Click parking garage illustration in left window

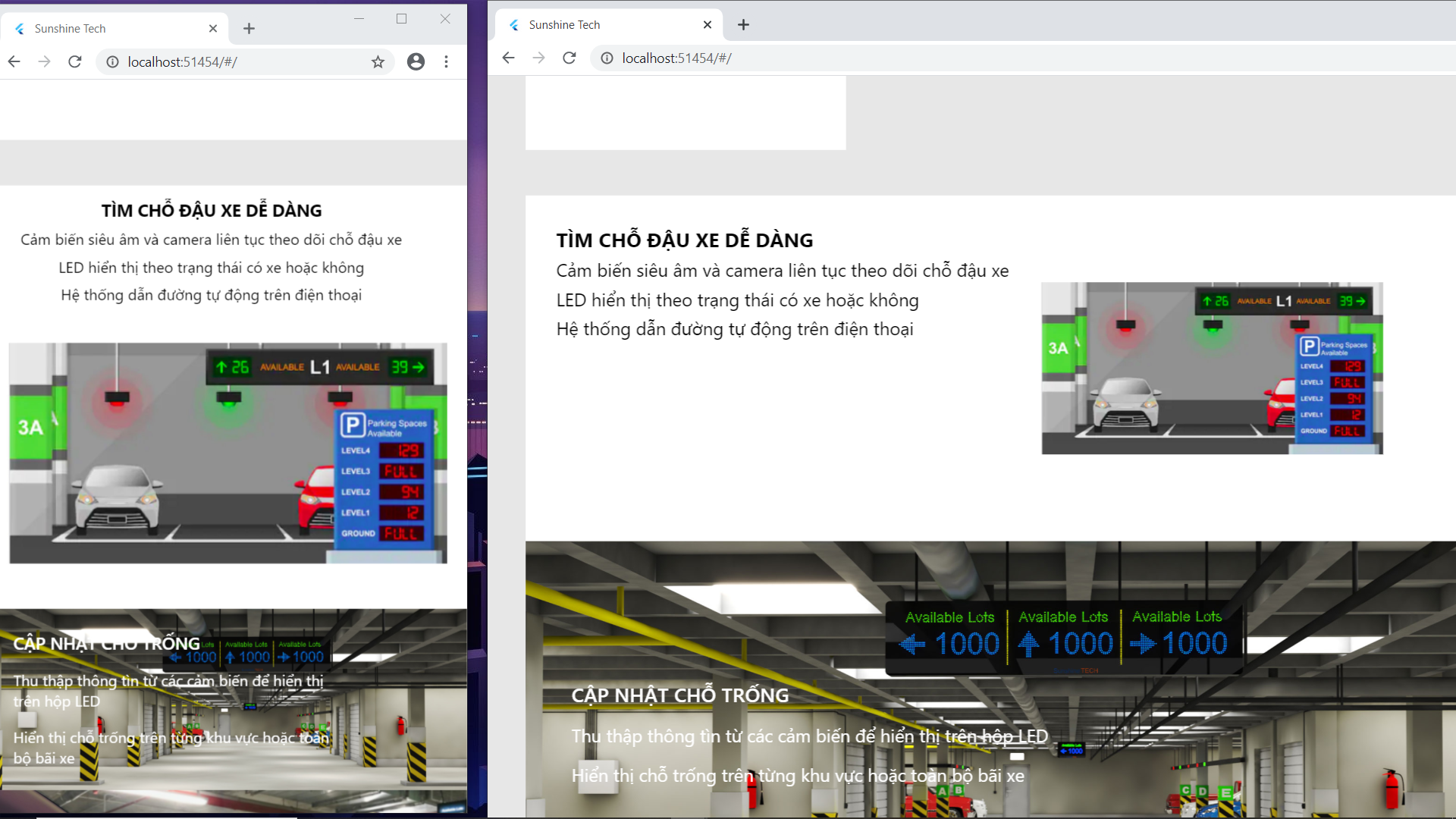[x=227, y=453]
